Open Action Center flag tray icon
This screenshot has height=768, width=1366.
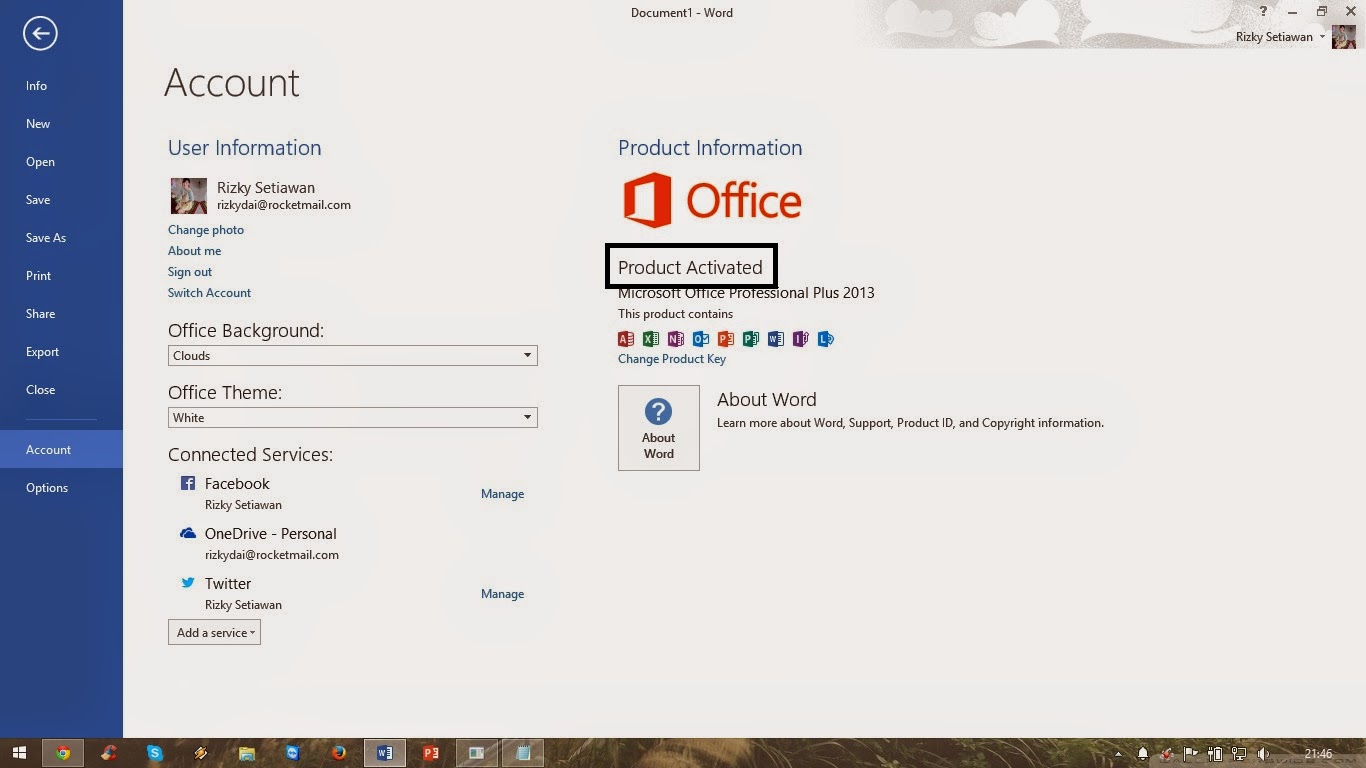click(1191, 754)
